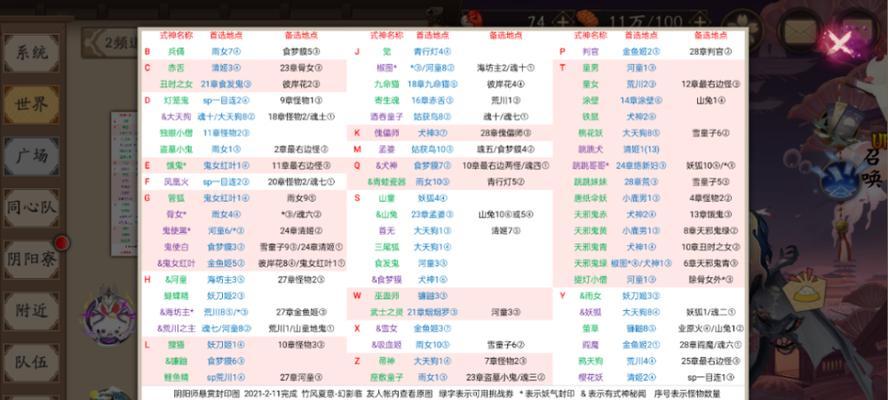Click the 灯笼鬼 name cell

pyautogui.click(x=176, y=100)
